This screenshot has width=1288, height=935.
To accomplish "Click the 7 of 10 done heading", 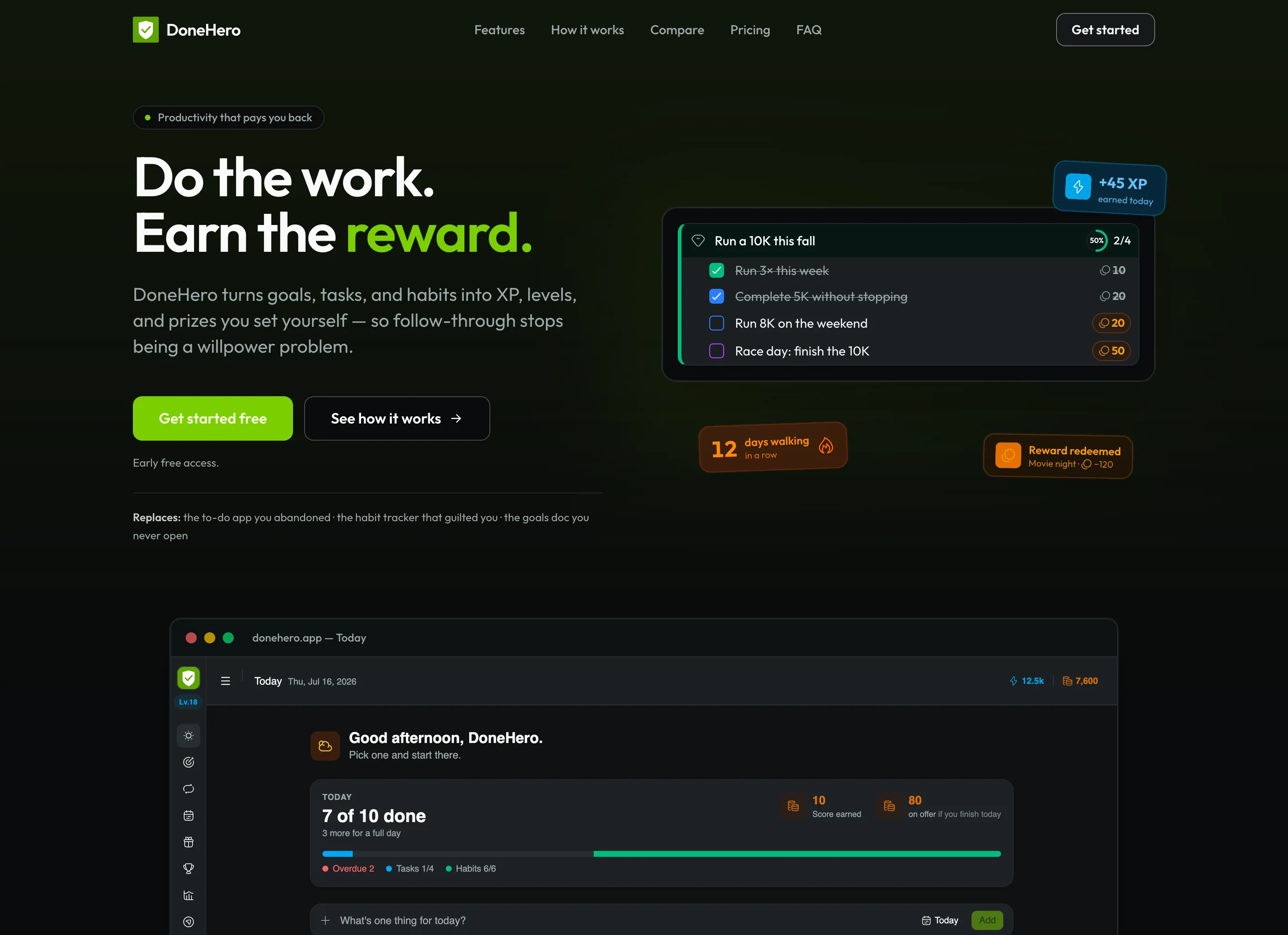I will click(x=374, y=816).
